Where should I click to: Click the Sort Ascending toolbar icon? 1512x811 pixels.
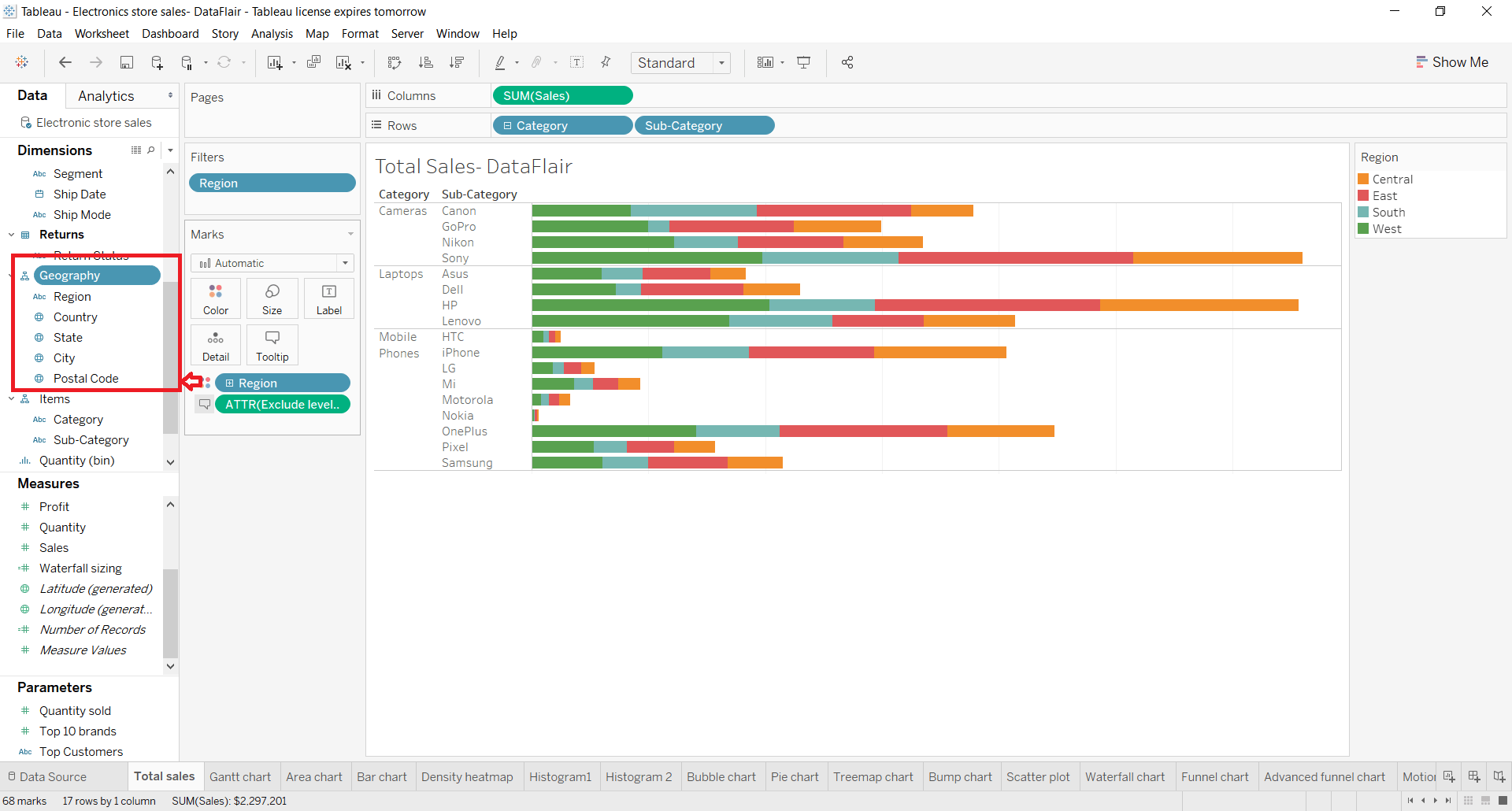426,62
